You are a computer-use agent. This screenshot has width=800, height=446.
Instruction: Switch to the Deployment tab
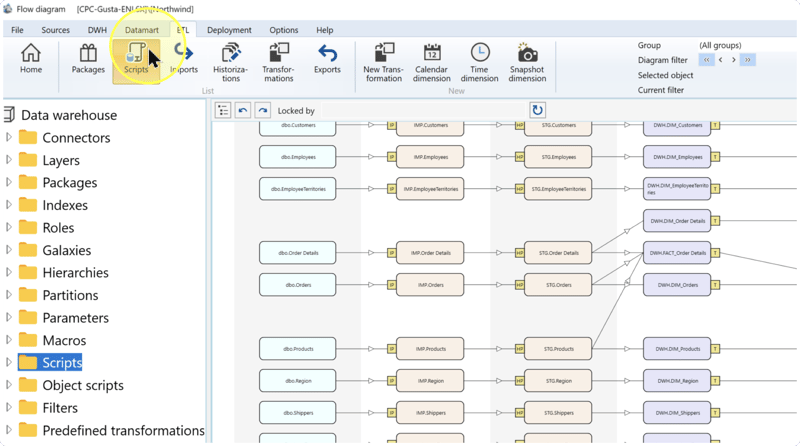(x=229, y=30)
